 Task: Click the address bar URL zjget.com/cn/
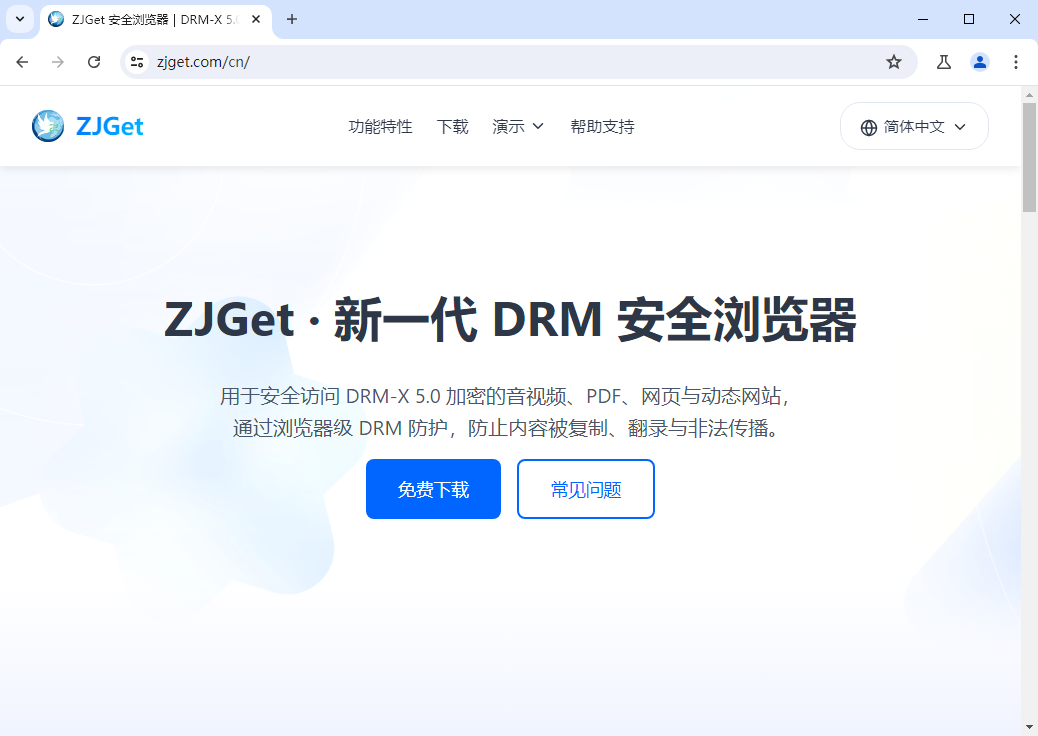(x=203, y=62)
